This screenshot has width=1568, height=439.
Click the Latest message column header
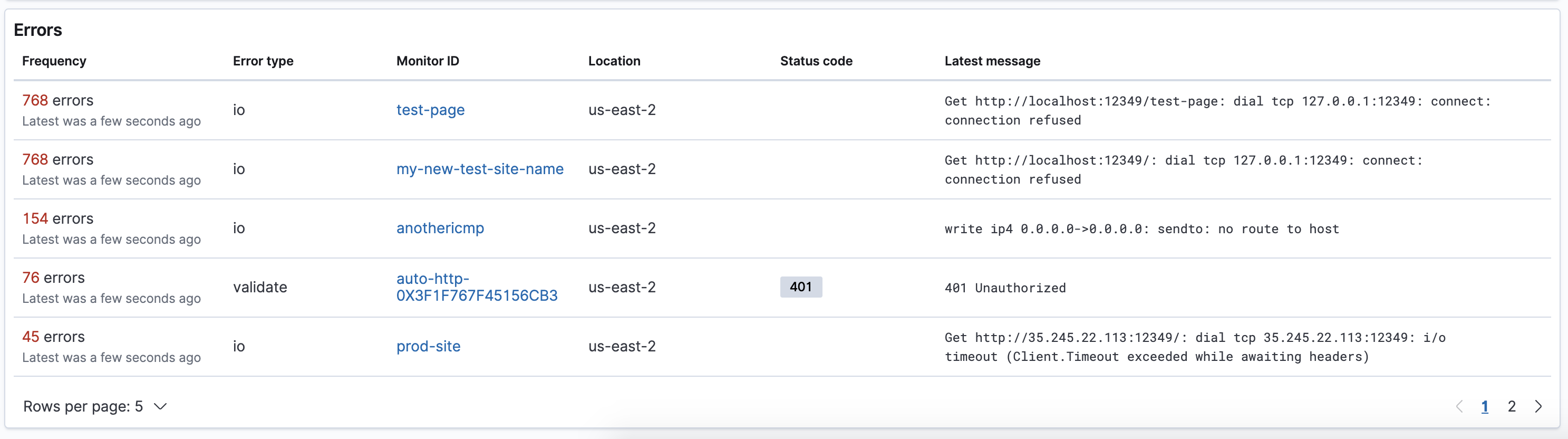(x=992, y=61)
